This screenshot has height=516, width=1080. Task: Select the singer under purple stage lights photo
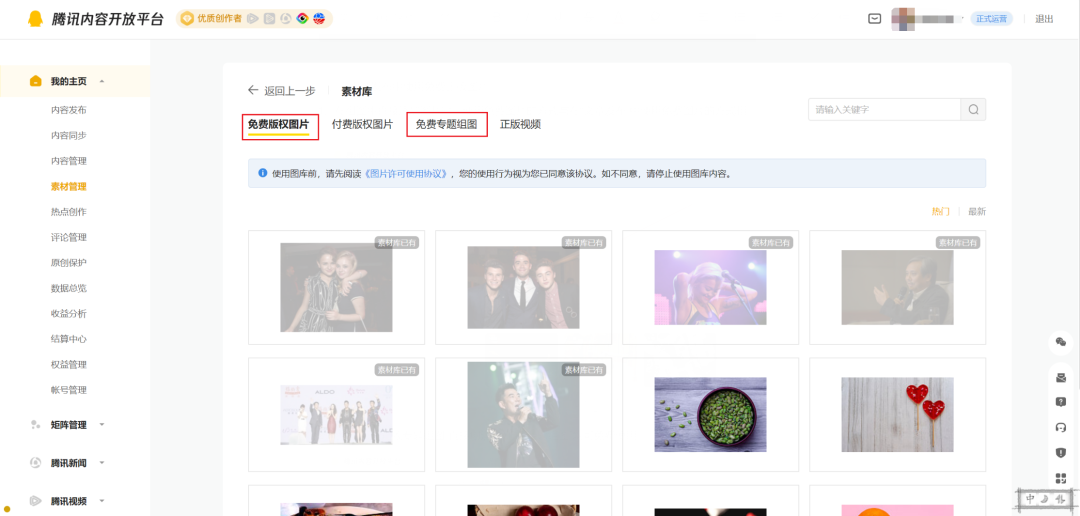click(710, 287)
